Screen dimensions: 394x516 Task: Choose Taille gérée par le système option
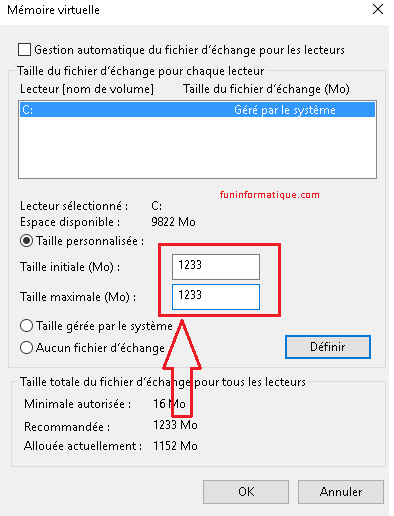tap(26, 326)
